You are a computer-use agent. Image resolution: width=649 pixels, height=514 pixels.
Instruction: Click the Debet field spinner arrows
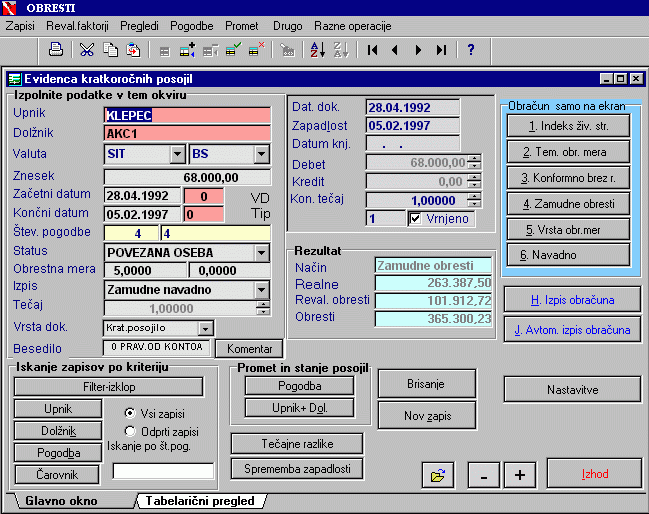[474, 162]
